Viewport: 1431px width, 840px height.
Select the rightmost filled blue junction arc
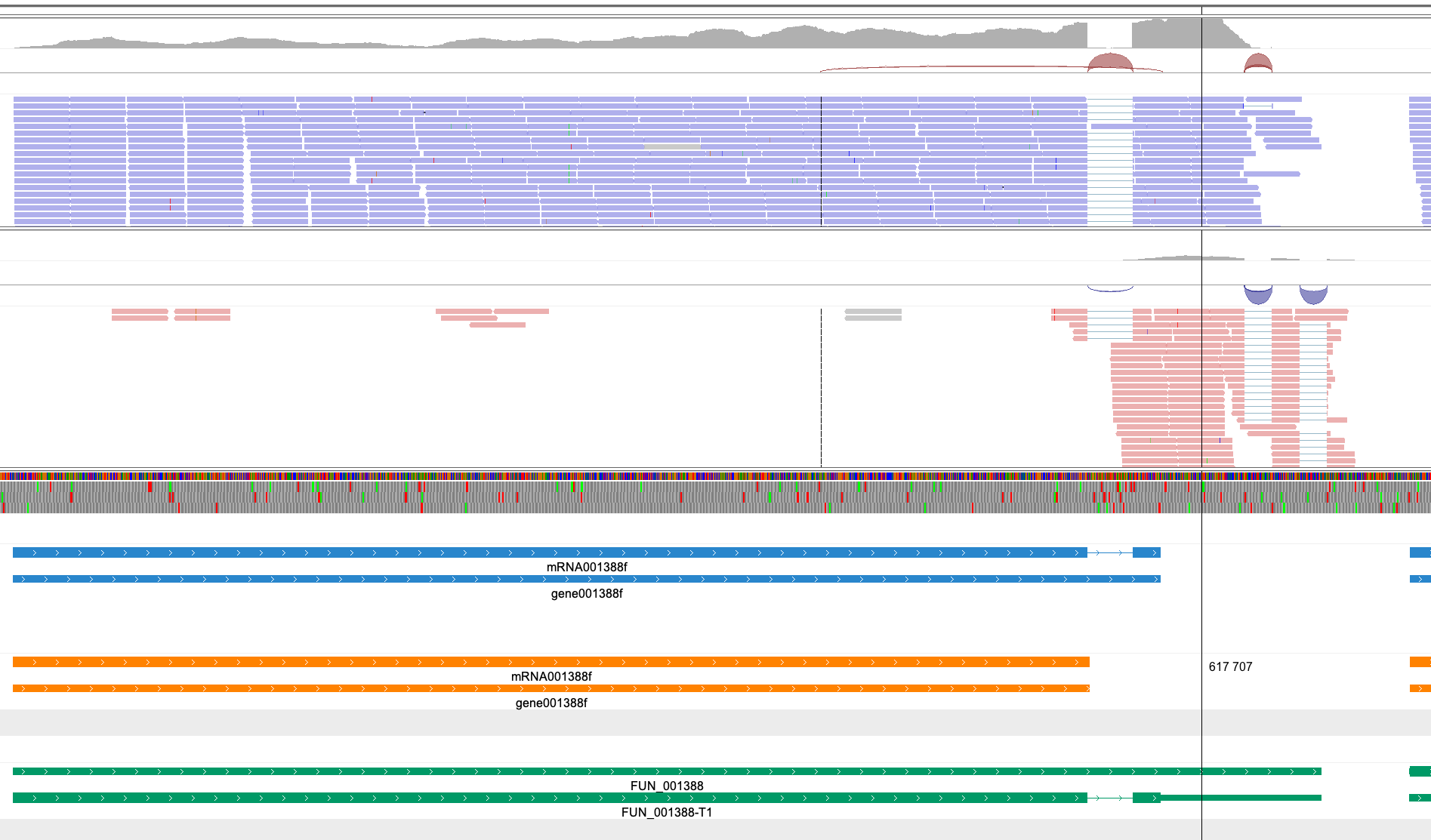[1313, 294]
